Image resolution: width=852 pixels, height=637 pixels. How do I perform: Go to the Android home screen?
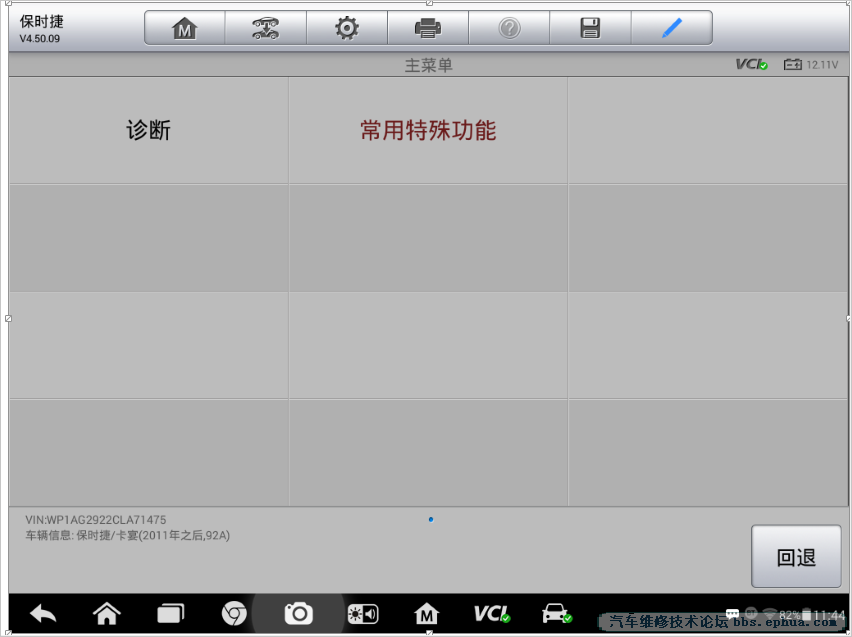click(106, 614)
